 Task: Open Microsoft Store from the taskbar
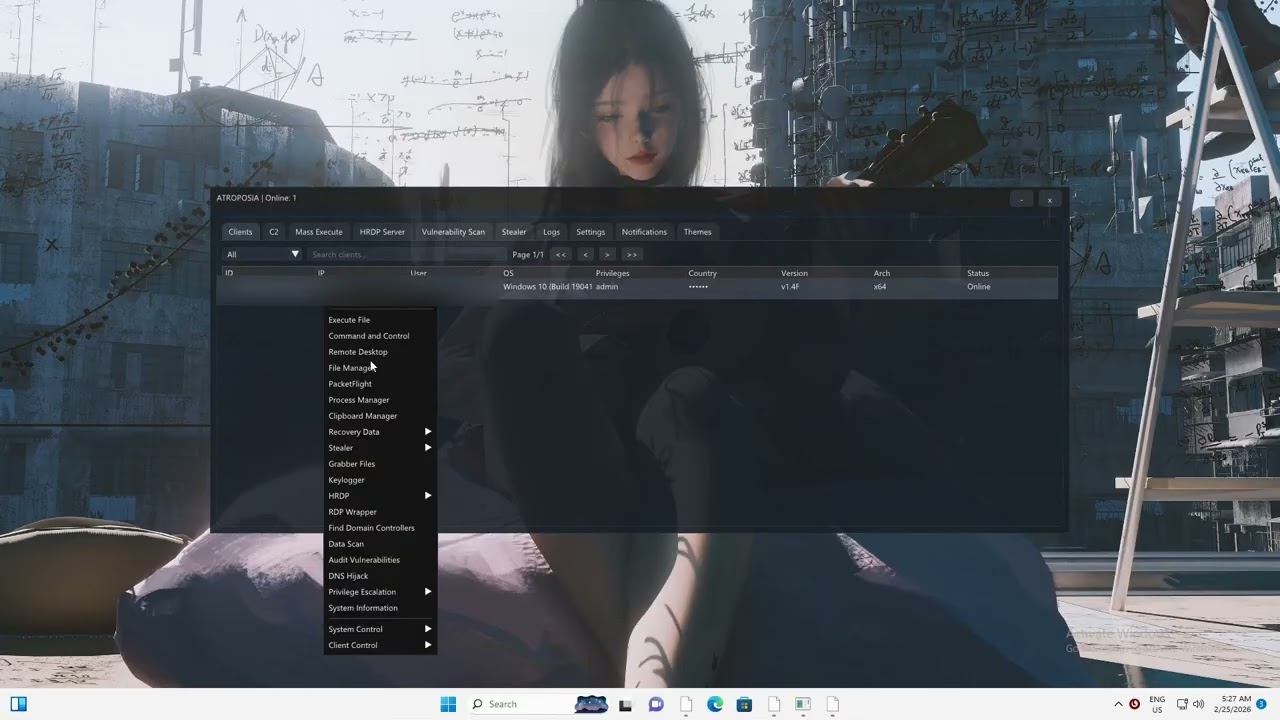pyautogui.click(x=744, y=704)
